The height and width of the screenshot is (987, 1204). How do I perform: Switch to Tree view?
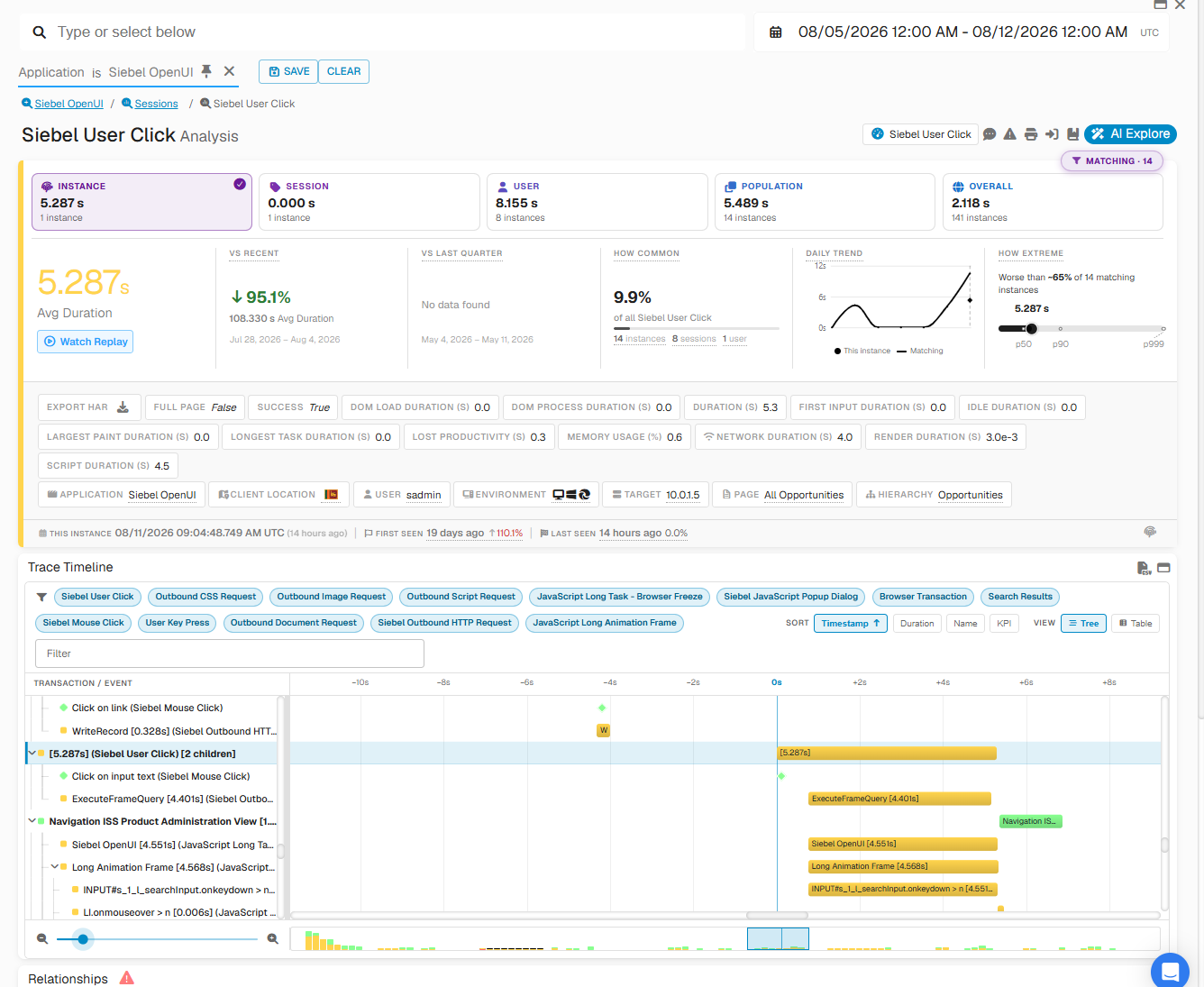pos(1084,624)
